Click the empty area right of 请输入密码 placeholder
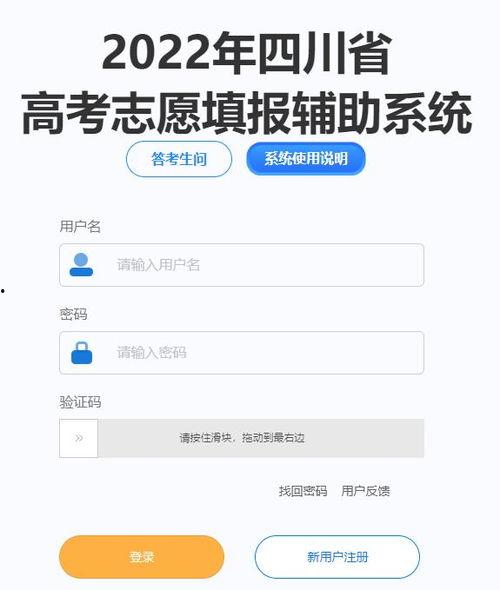Image resolution: width=500 pixels, height=590 pixels. (305, 353)
